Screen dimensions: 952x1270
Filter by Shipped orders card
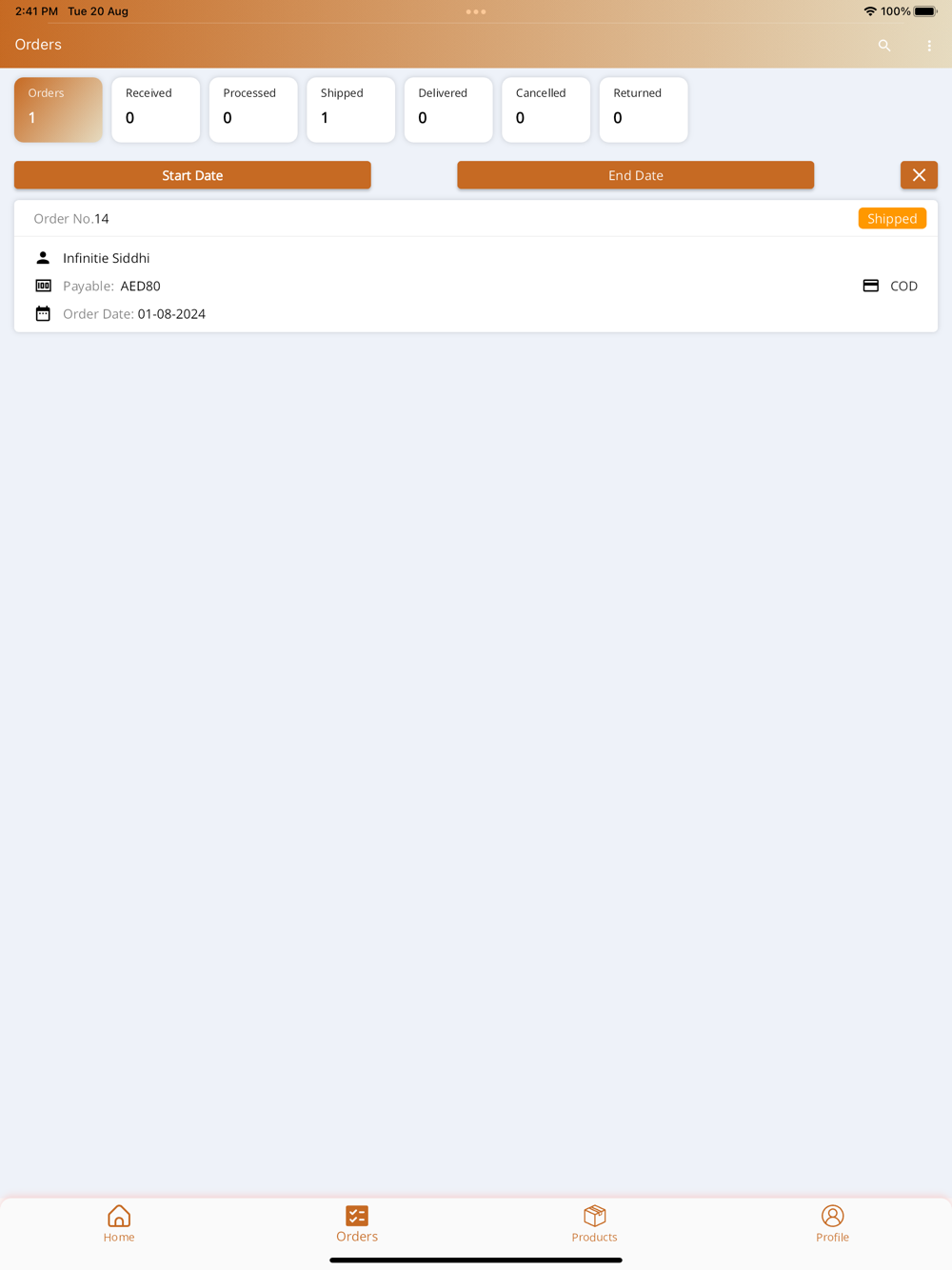pos(351,109)
